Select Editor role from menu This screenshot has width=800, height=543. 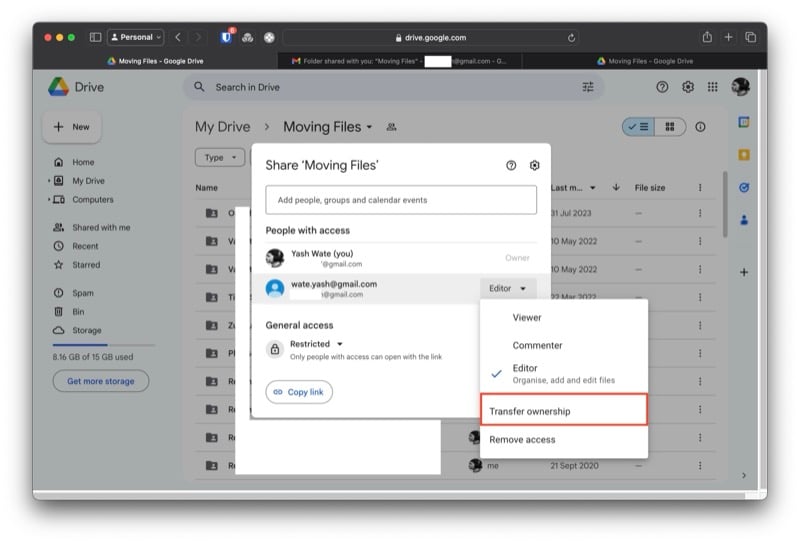(564, 374)
